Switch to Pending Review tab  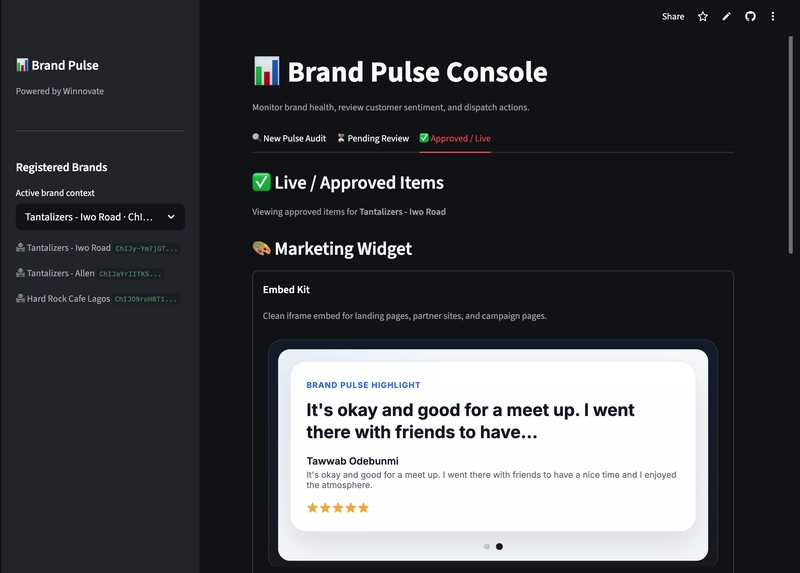(373, 138)
